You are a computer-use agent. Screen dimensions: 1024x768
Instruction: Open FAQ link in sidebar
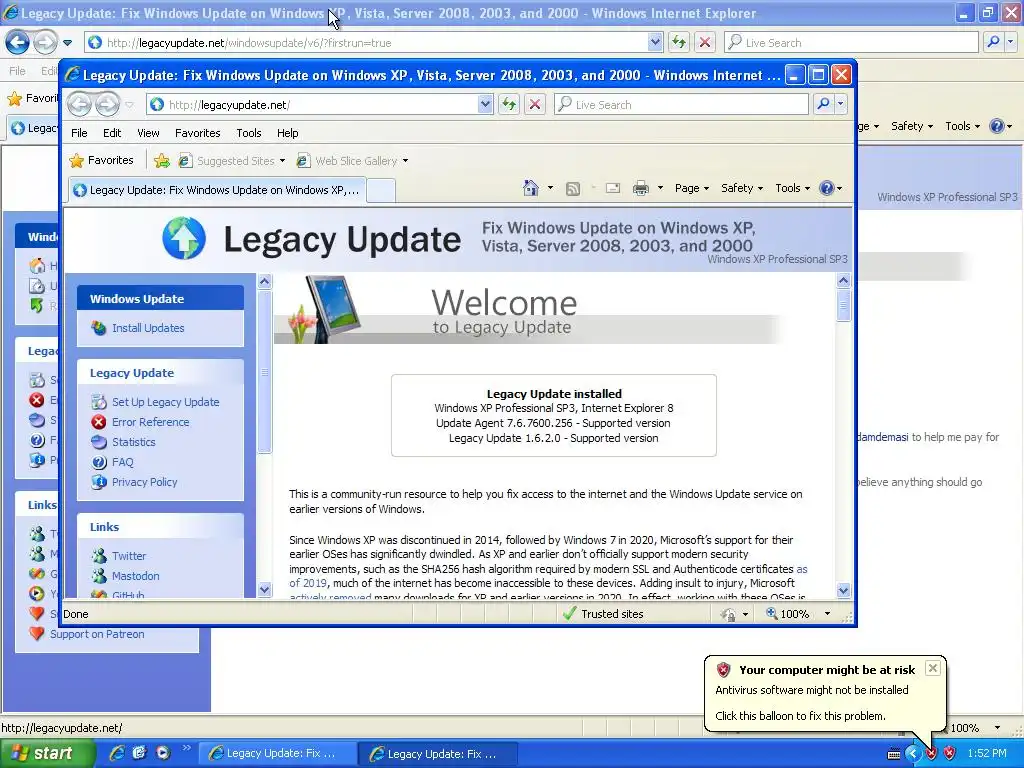(123, 462)
